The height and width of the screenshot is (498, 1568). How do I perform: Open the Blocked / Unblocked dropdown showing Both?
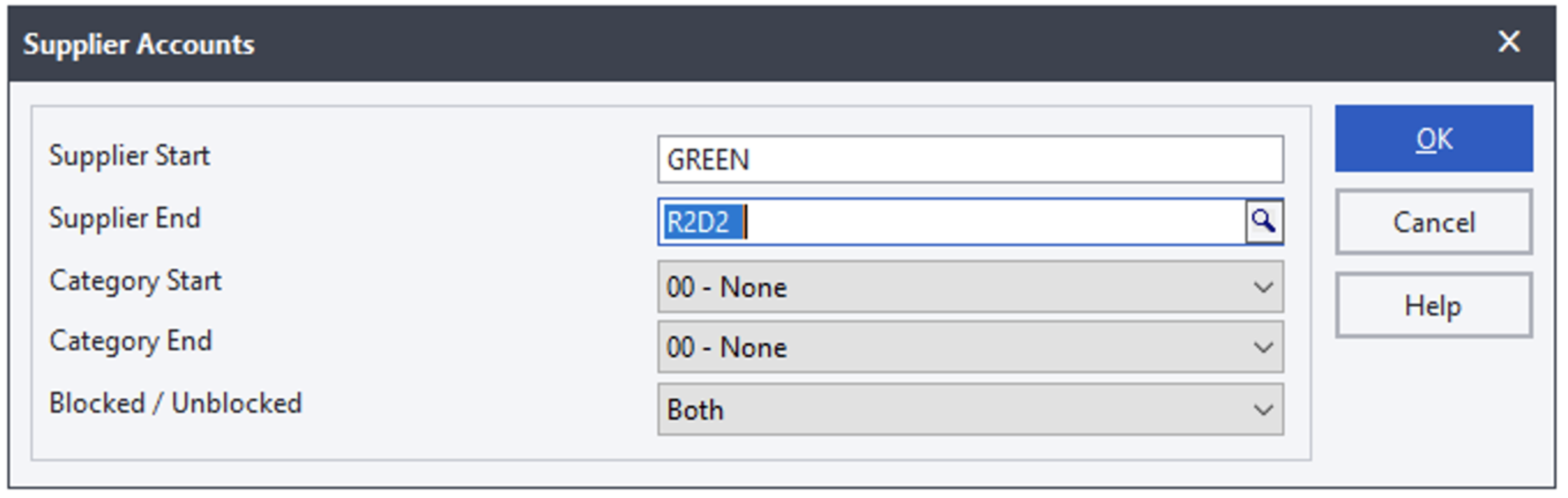click(970, 410)
